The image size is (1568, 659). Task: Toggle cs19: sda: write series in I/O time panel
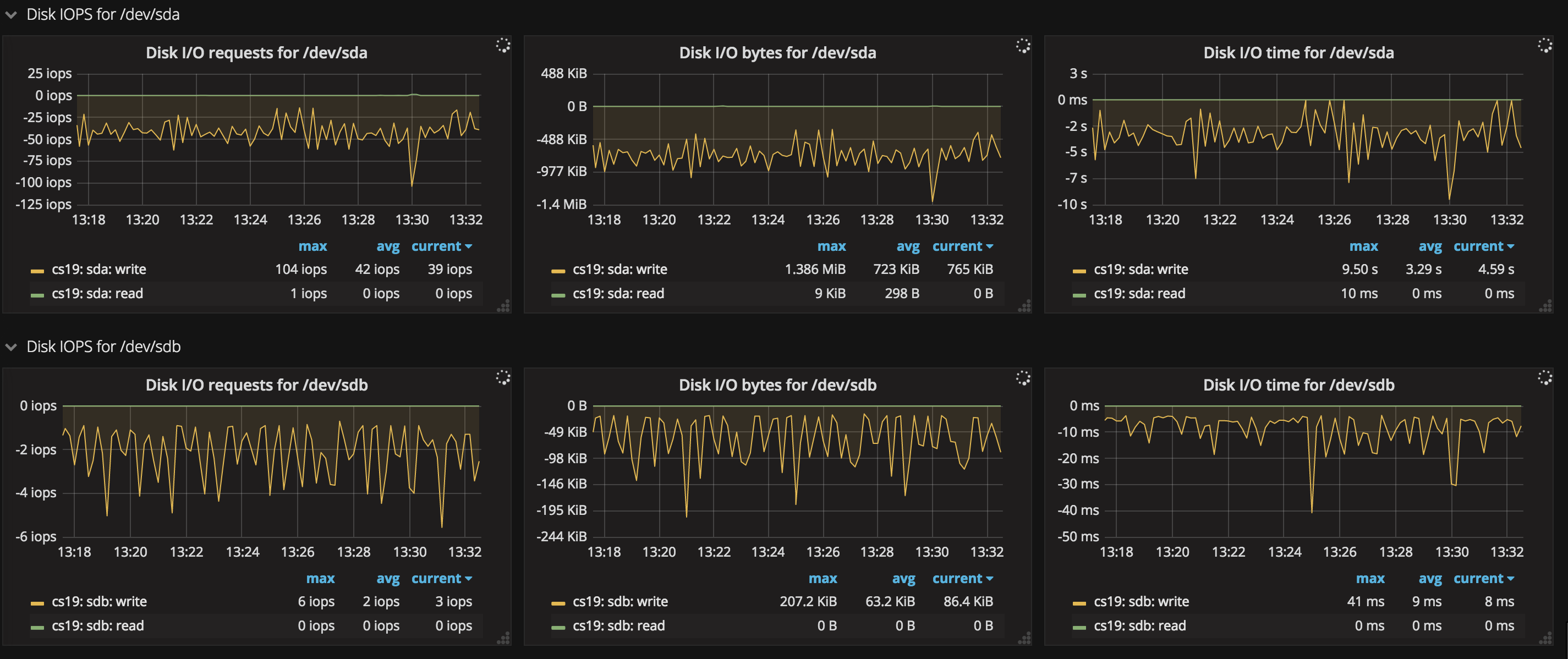click(x=1141, y=269)
